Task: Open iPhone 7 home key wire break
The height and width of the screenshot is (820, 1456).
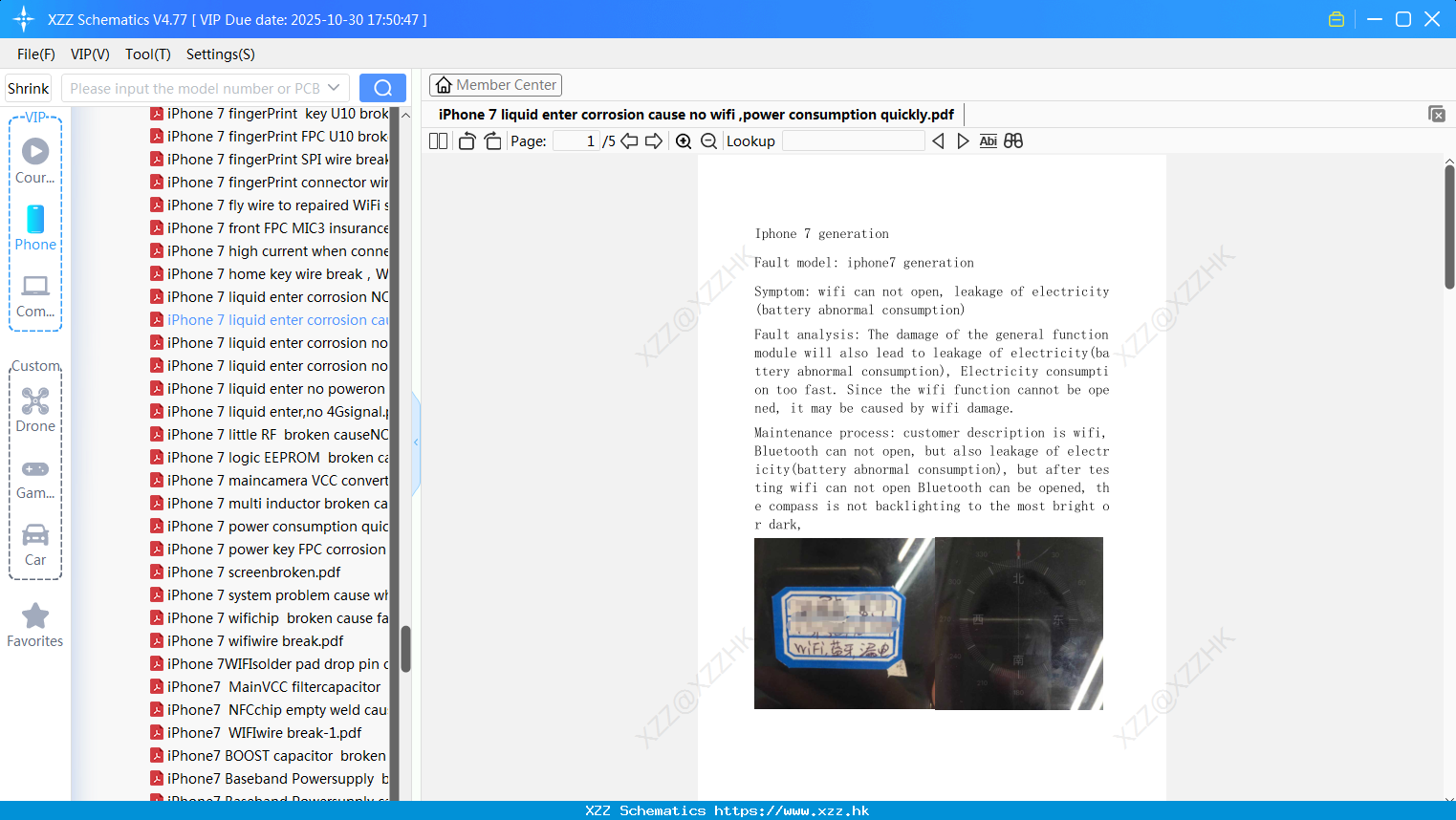Action: point(270,274)
